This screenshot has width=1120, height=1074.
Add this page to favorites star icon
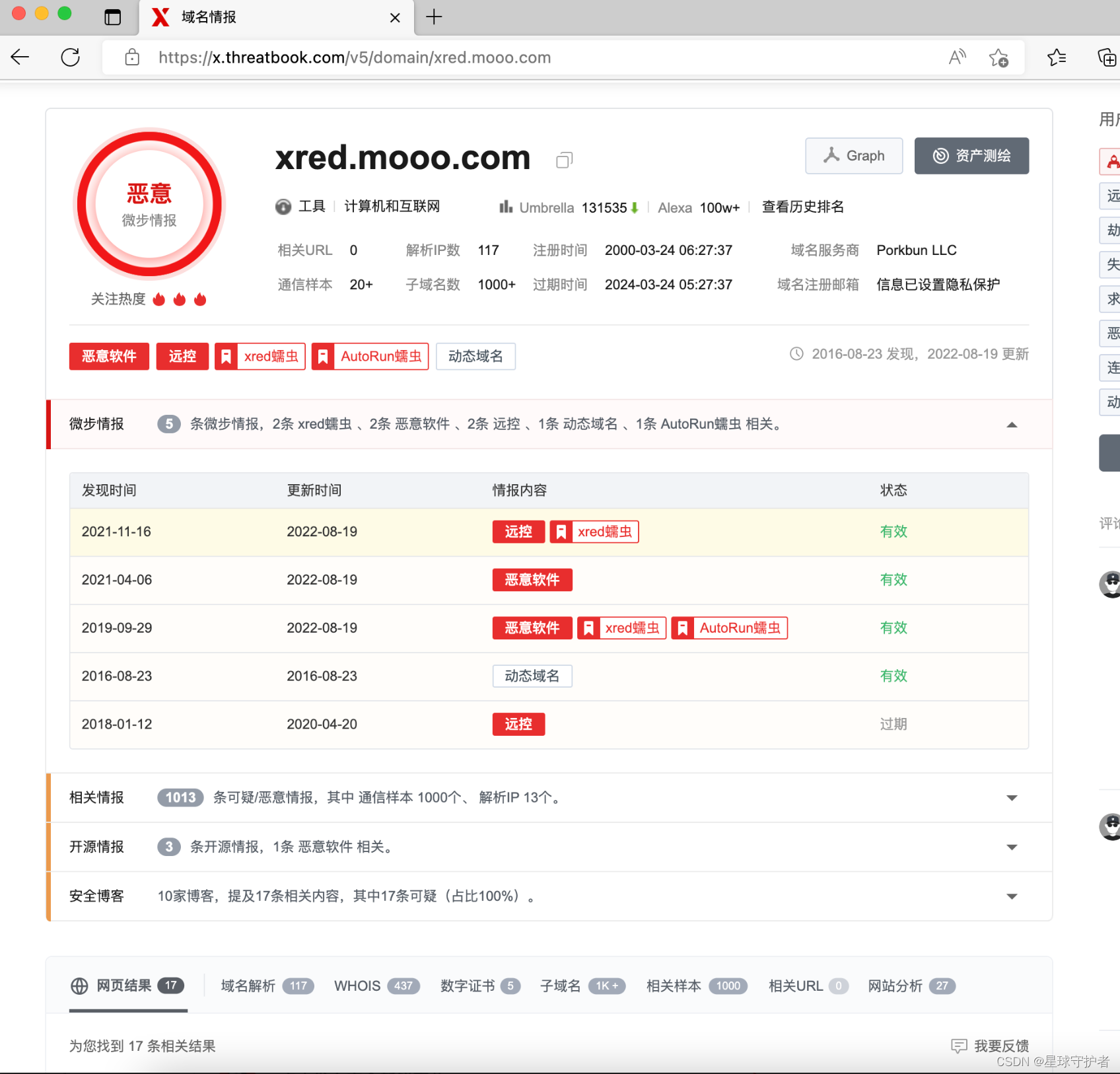998,57
